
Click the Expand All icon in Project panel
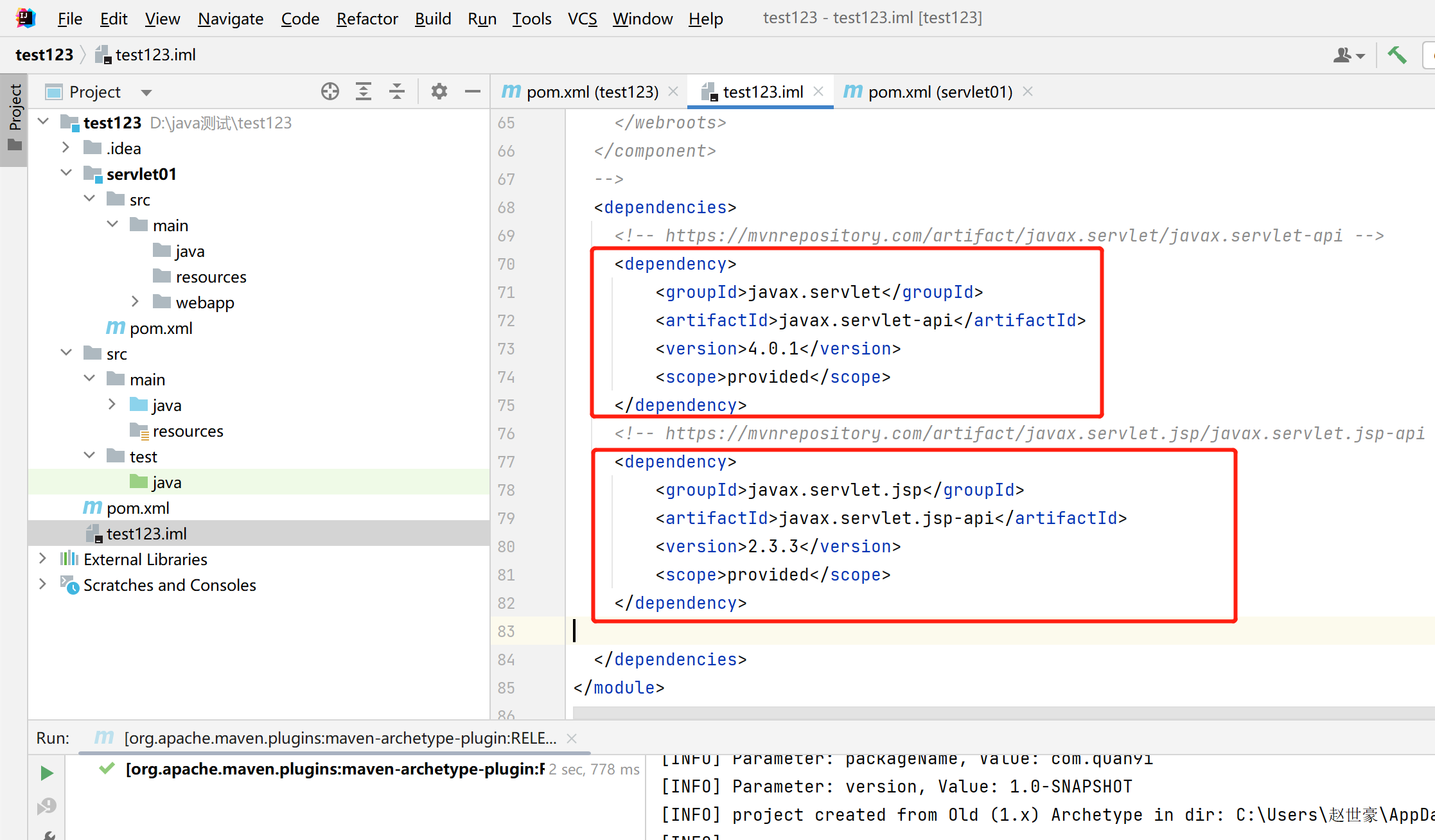364,92
